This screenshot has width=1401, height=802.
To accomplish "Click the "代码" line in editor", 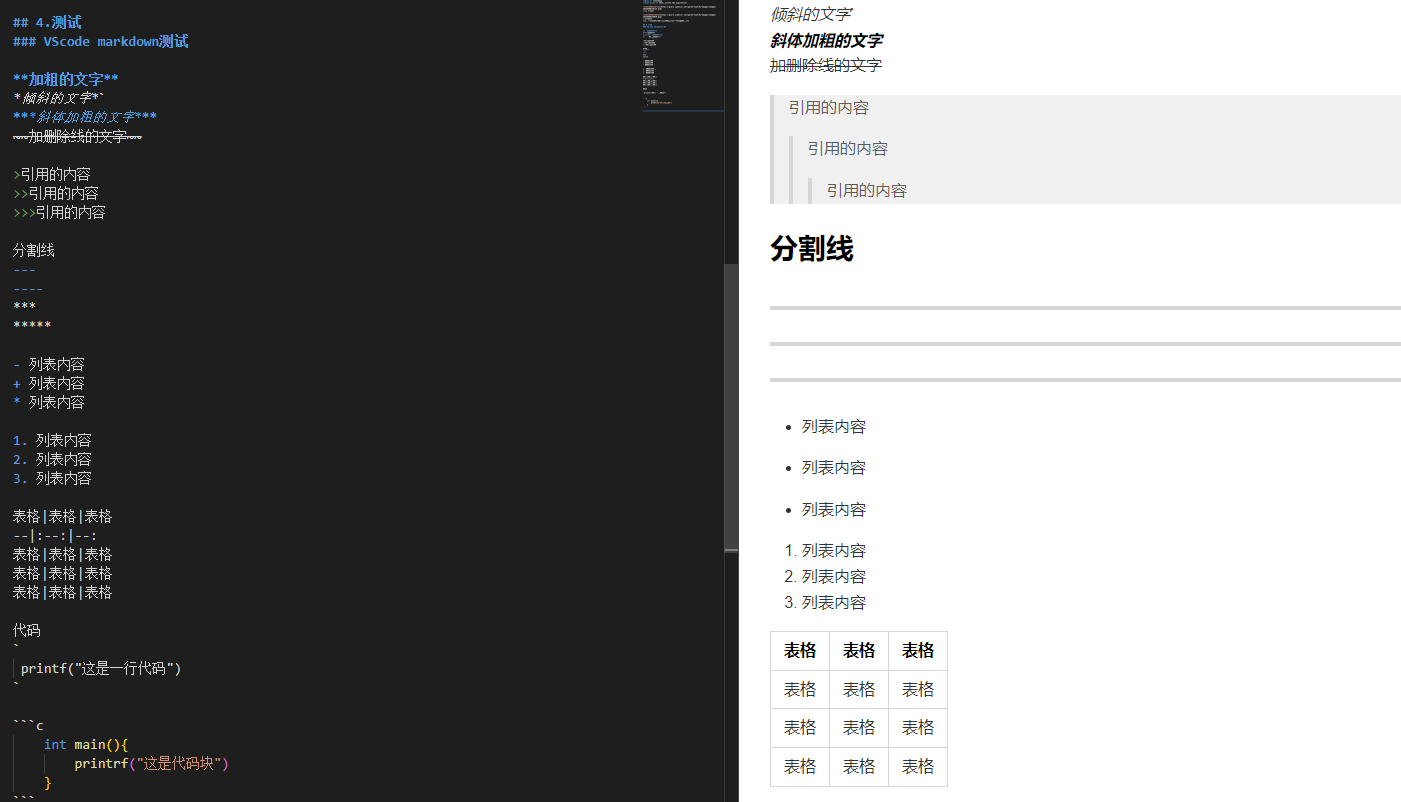I will point(27,630).
